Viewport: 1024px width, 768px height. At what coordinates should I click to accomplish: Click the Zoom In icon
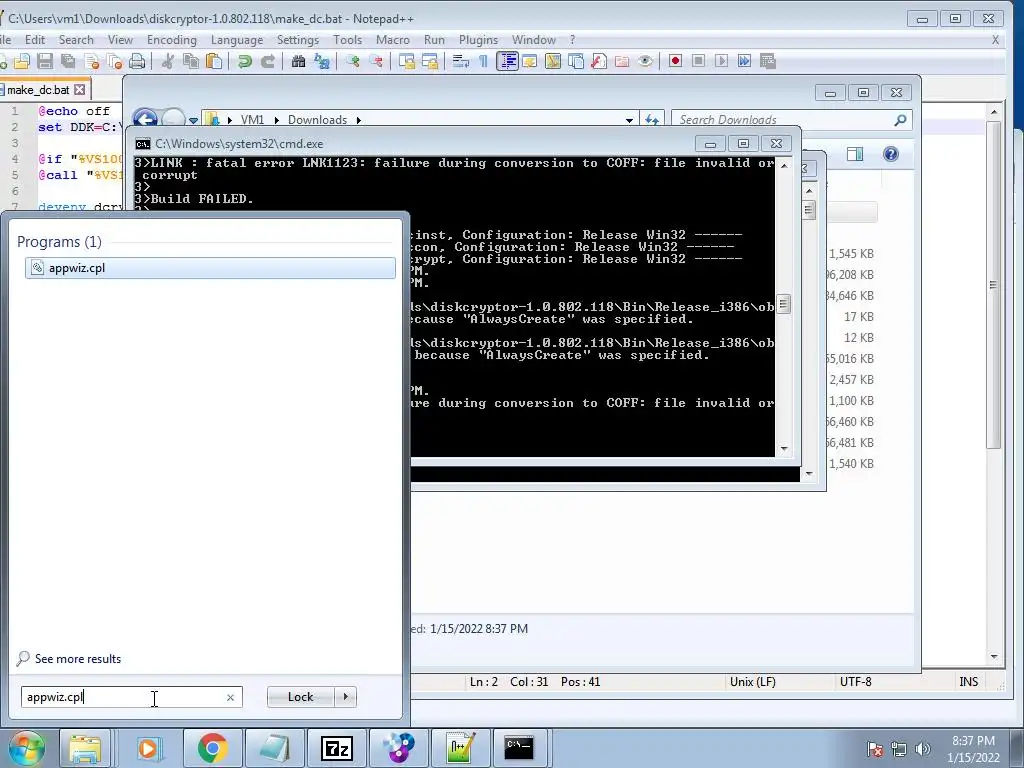pos(353,61)
